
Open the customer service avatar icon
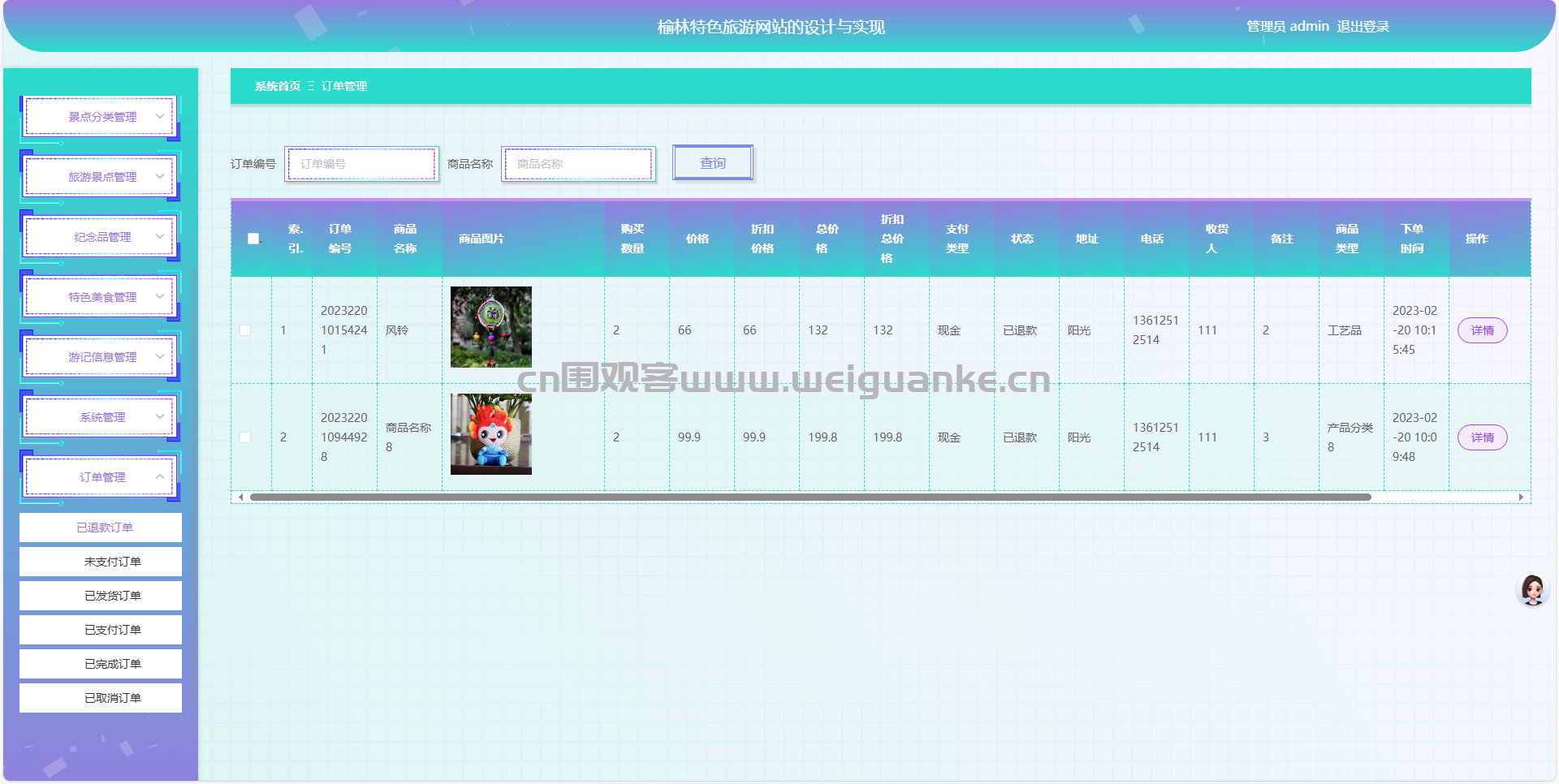(1533, 590)
